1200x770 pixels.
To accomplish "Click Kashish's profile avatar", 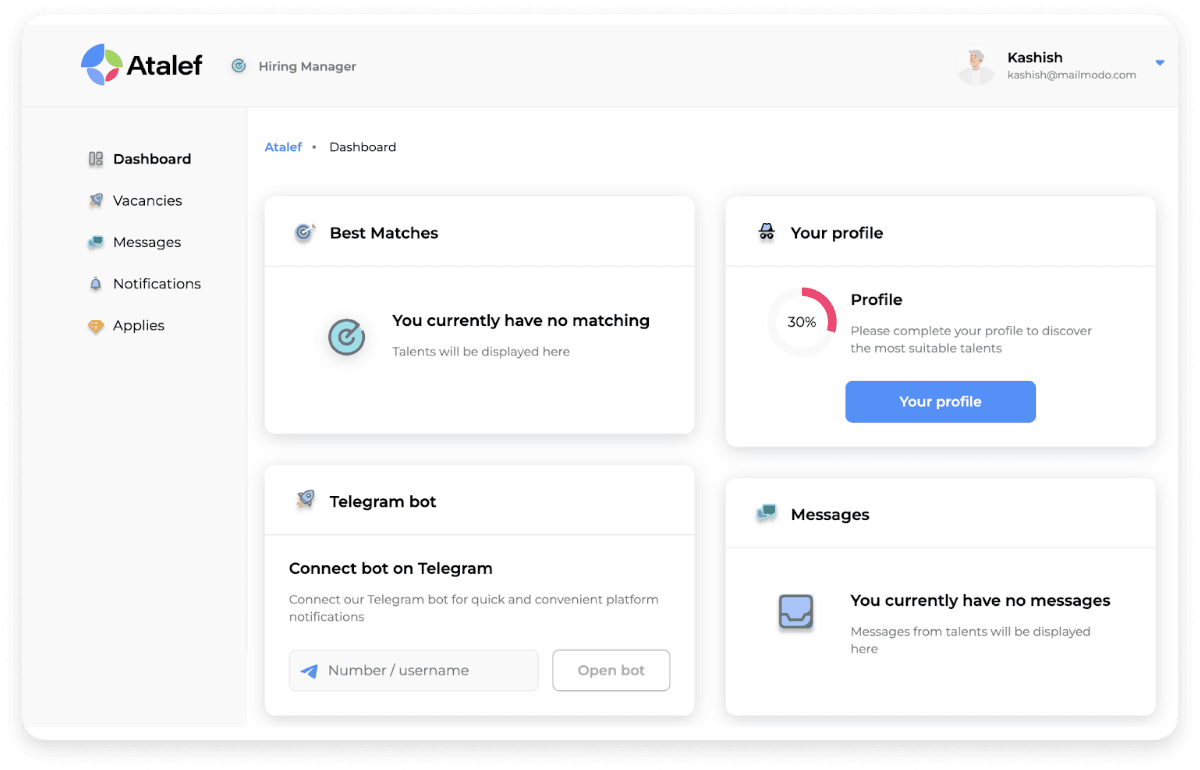I will pyautogui.click(x=975, y=66).
